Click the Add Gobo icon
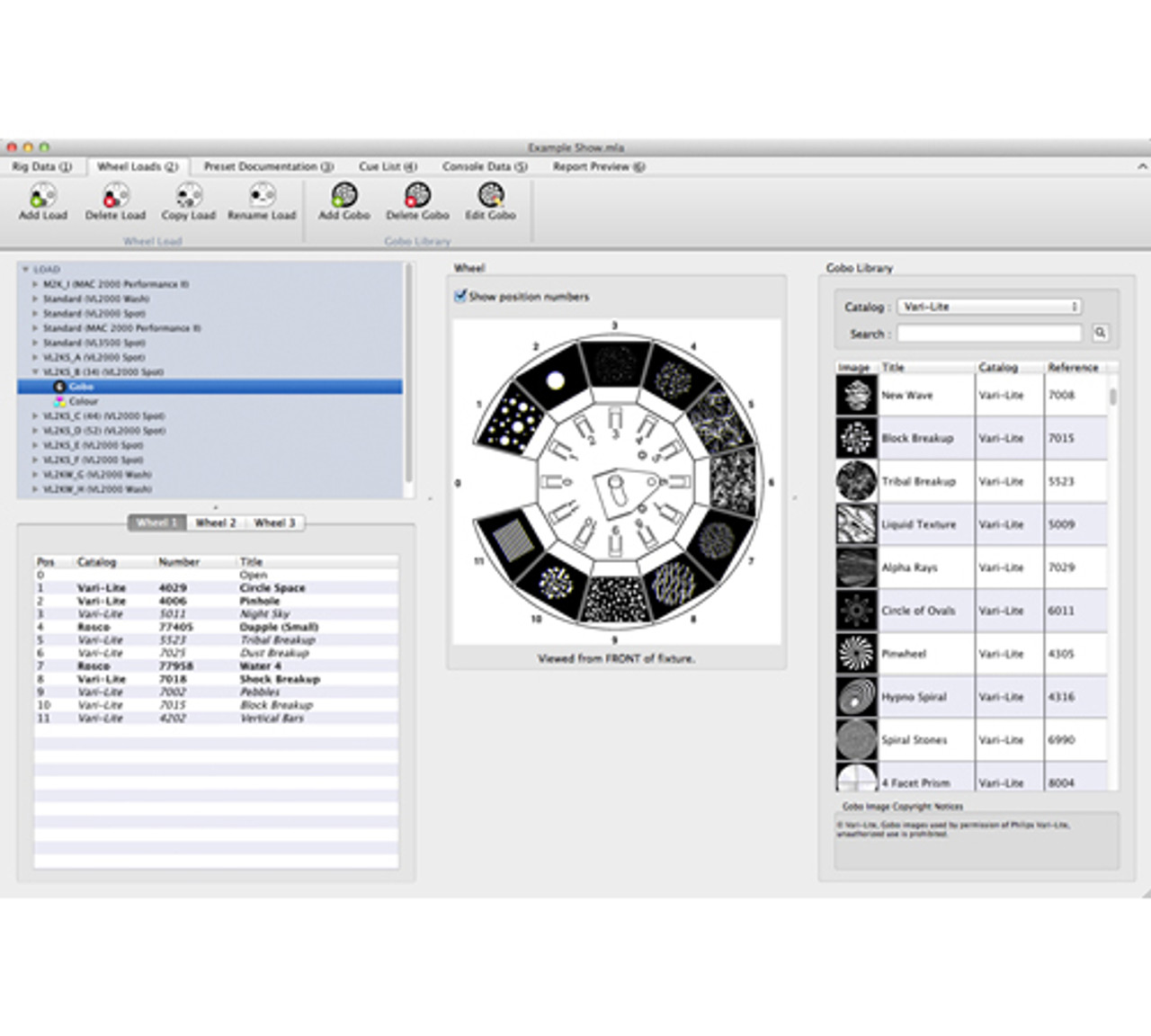The image size is (1151, 1036). click(344, 196)
